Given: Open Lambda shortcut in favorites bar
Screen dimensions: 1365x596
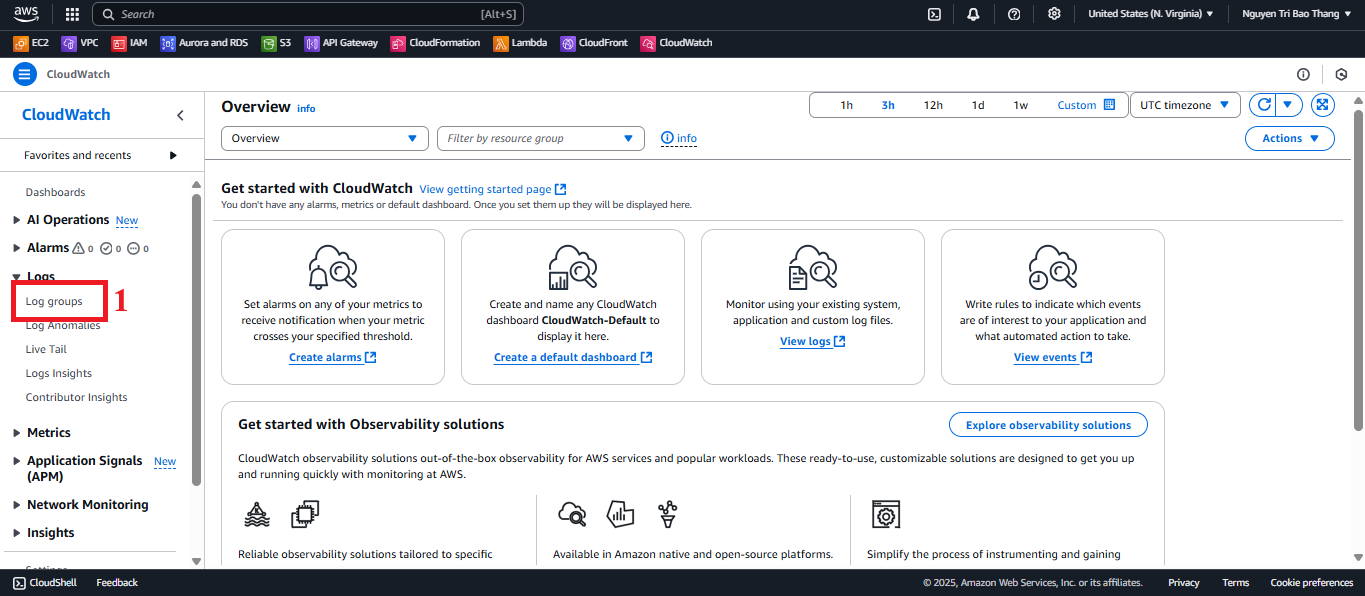Looking at the screenshot, I should 520,43.
